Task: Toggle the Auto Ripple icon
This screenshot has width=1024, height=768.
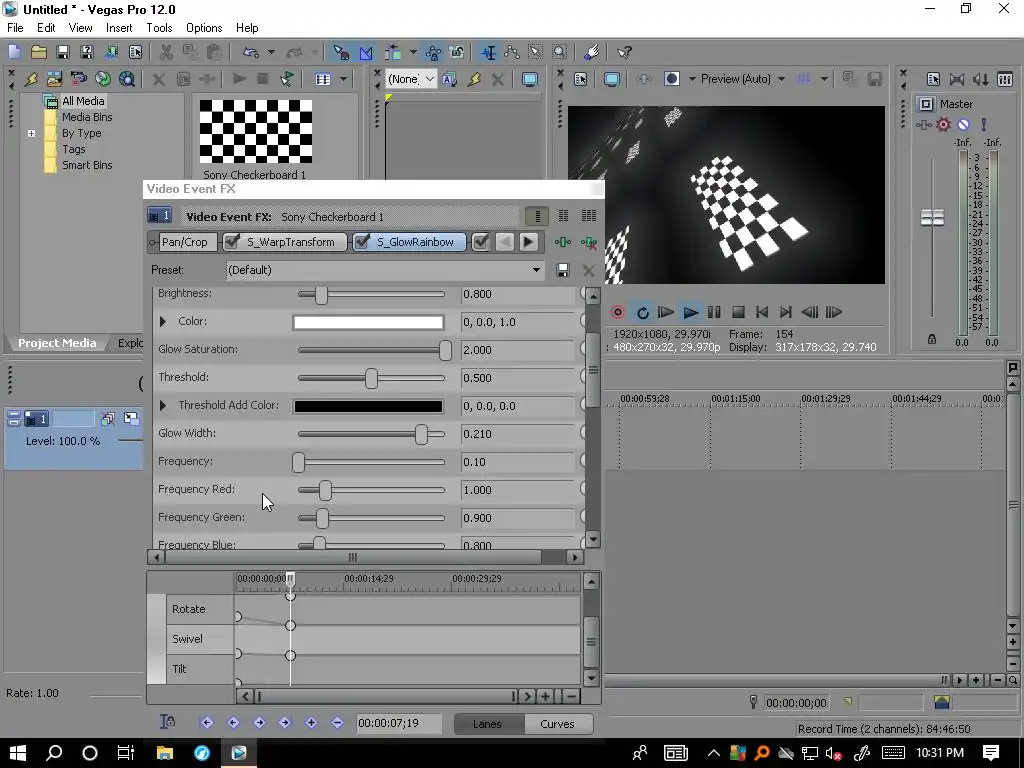Action: pyautogui.click(x=392, y=52)
